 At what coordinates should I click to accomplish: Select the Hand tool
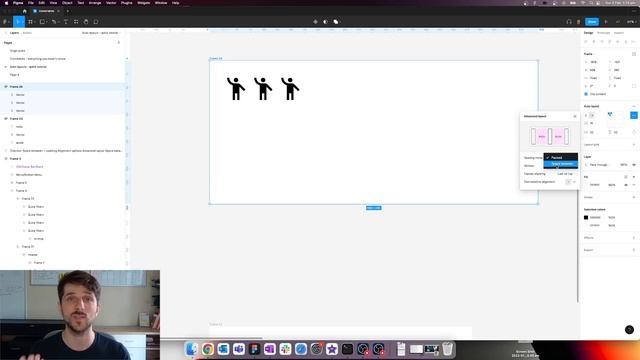(x=86, y=22)
